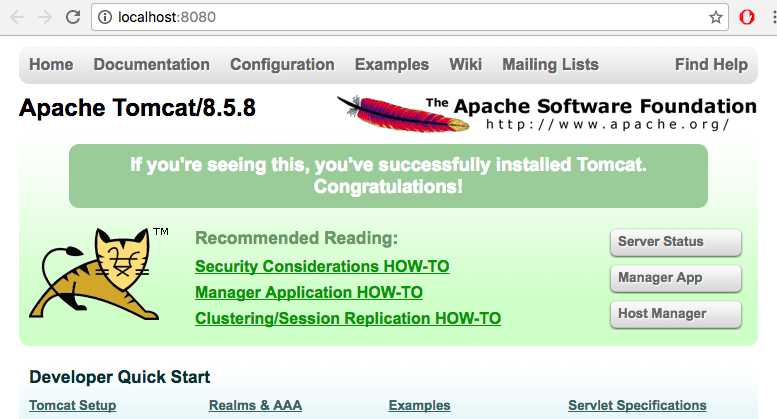Image resolution: width=777 pixels, height=419 pixels.
Task: Bookmark this page with the star icon
Action: (x=716, y=17)
